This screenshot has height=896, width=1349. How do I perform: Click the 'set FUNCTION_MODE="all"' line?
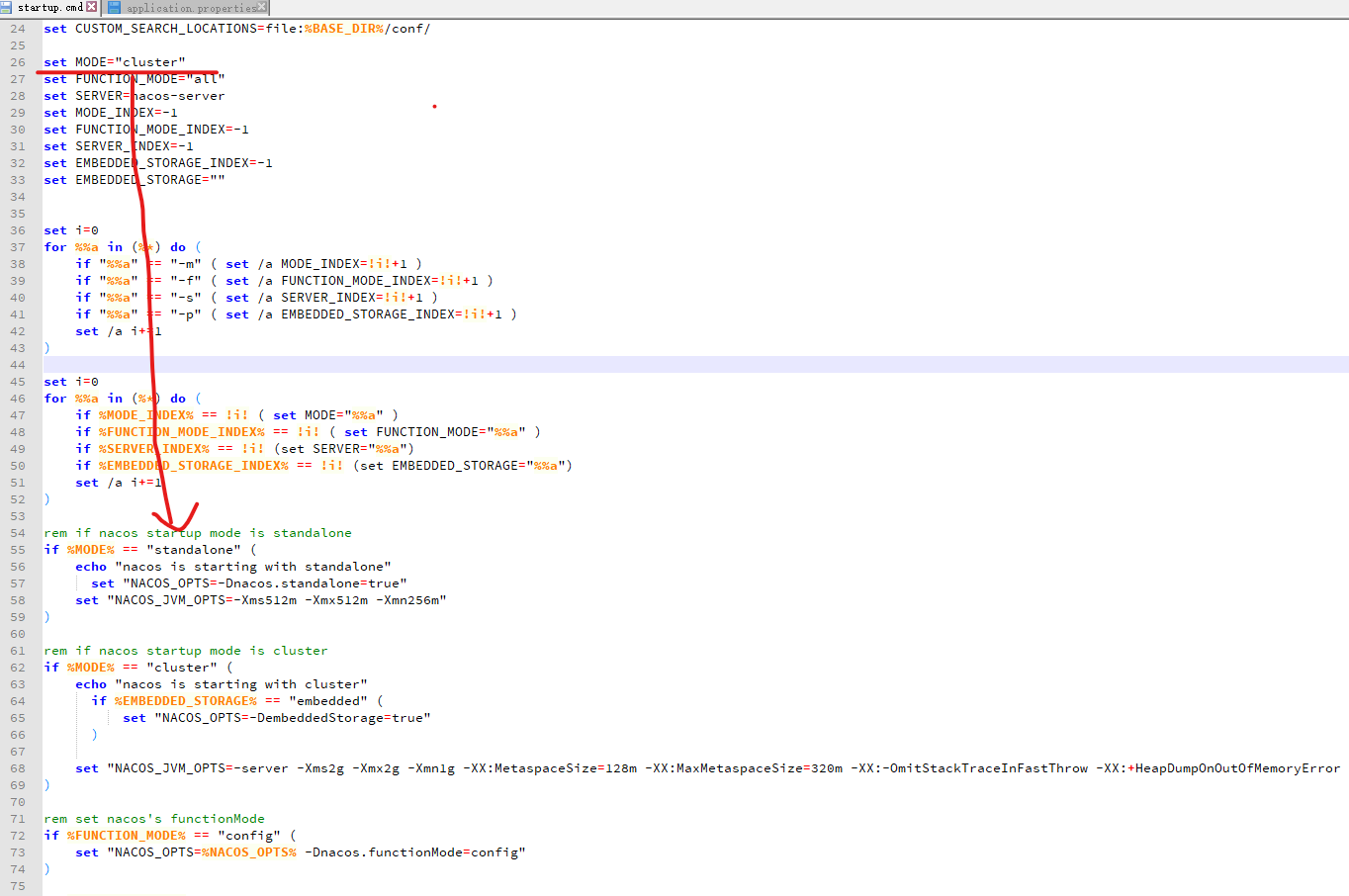[x=134, y=79]
